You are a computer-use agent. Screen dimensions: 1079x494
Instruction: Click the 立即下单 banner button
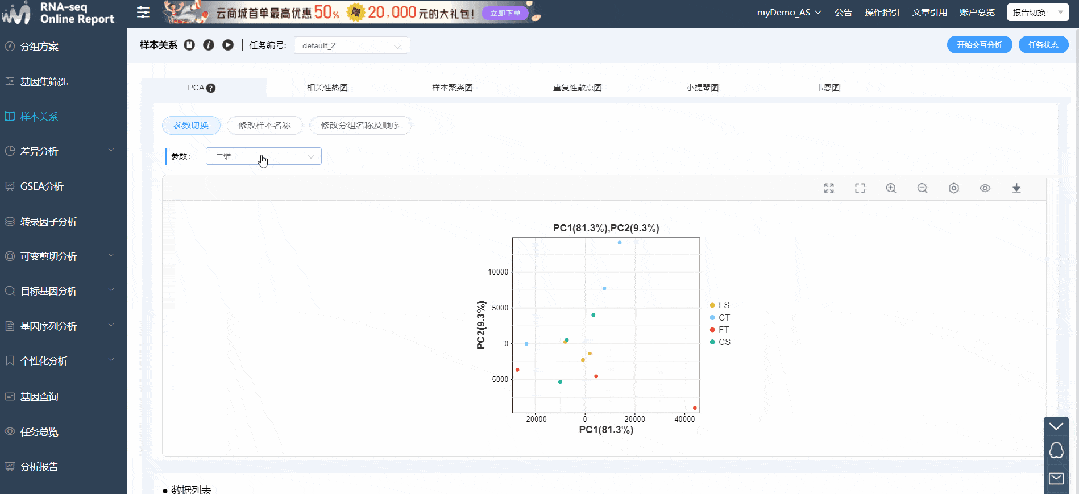tap(506, 13)
